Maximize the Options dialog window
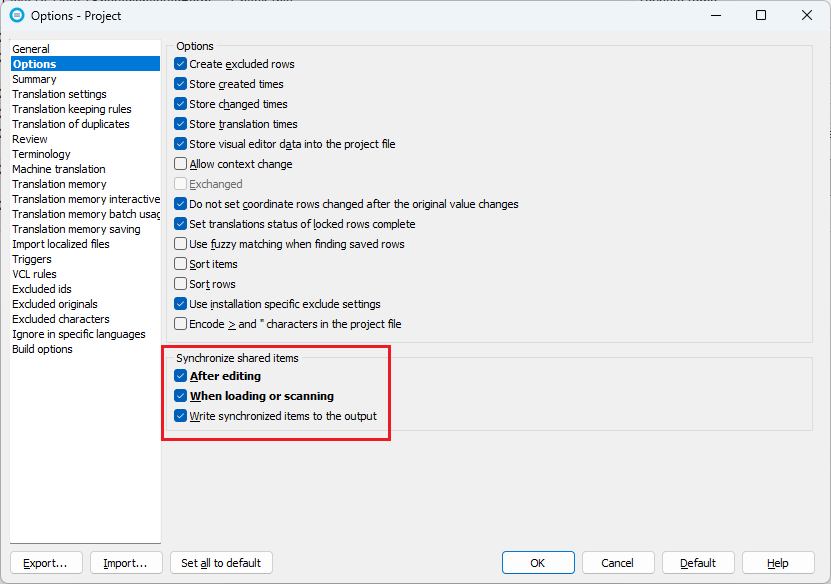The width and height of the screenshot is (831, 584). (x=761, y=15)
